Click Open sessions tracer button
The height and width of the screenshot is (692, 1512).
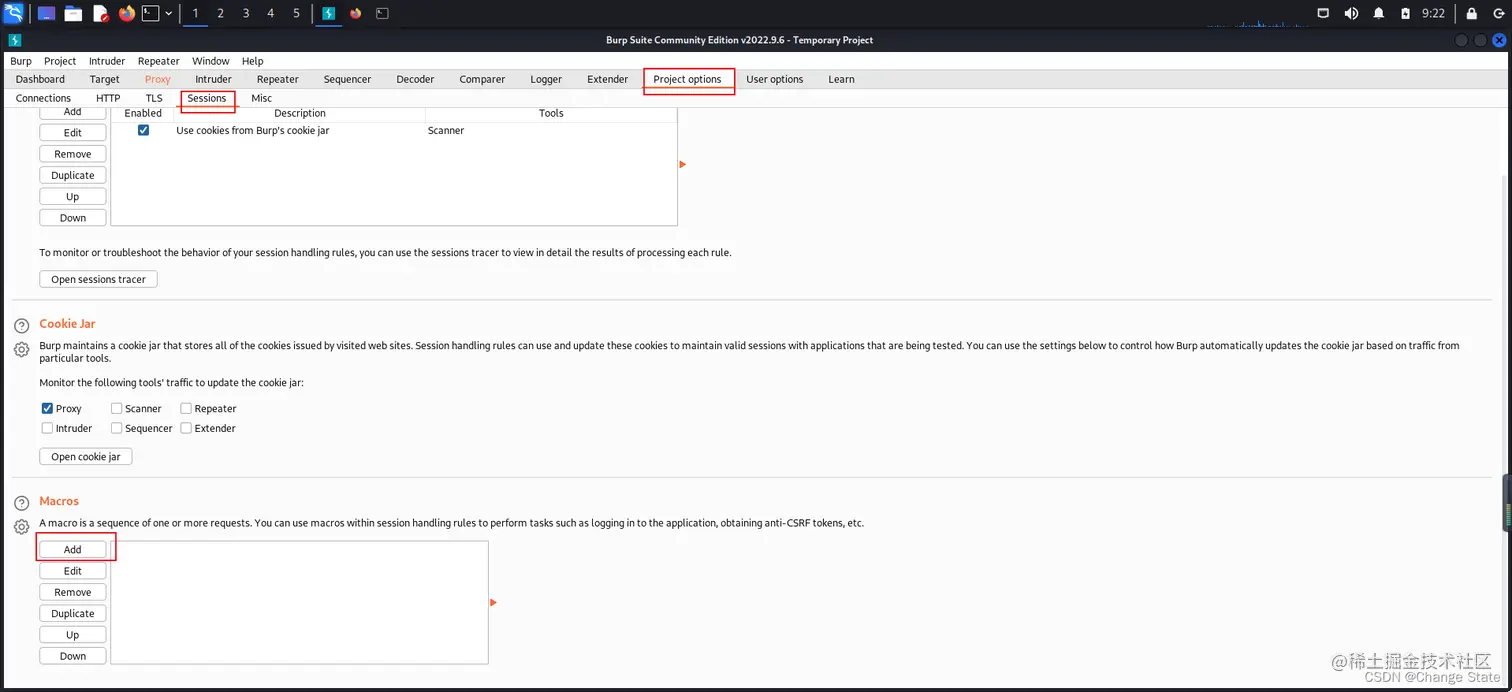point(98,279)
